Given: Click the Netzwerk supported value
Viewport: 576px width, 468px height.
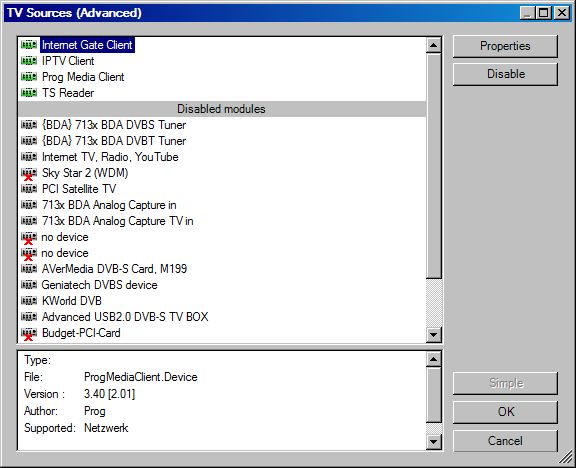Looking at the screenshot, I should [106, 428].
